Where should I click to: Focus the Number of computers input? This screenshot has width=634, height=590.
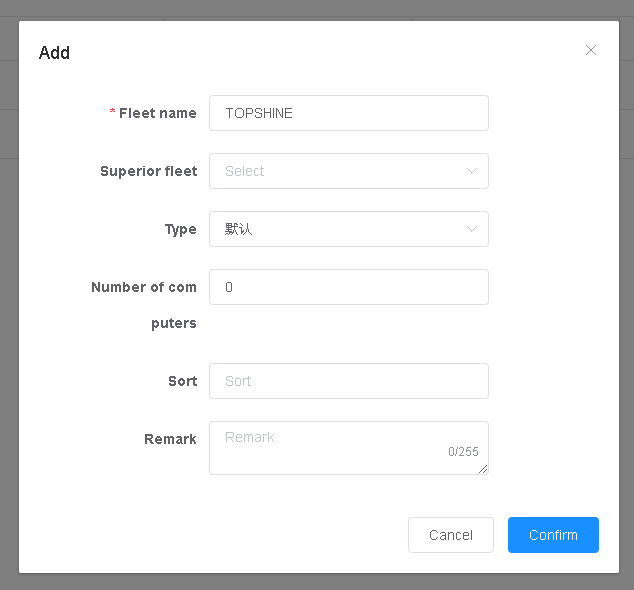pyautogui.click(x=348, y=287)
